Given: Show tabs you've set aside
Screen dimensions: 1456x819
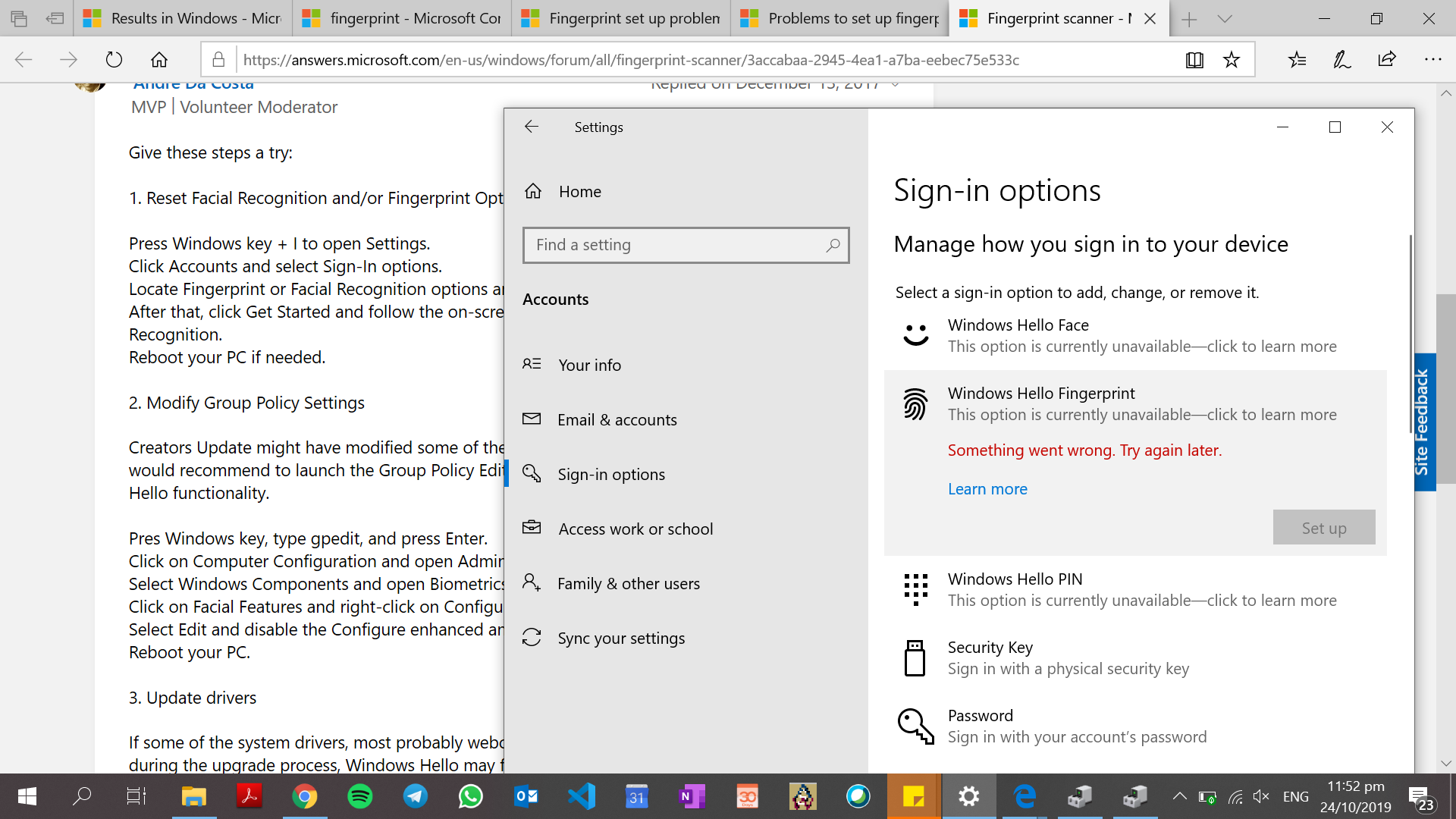Looking at the screenshot, I should coord(19,18).
